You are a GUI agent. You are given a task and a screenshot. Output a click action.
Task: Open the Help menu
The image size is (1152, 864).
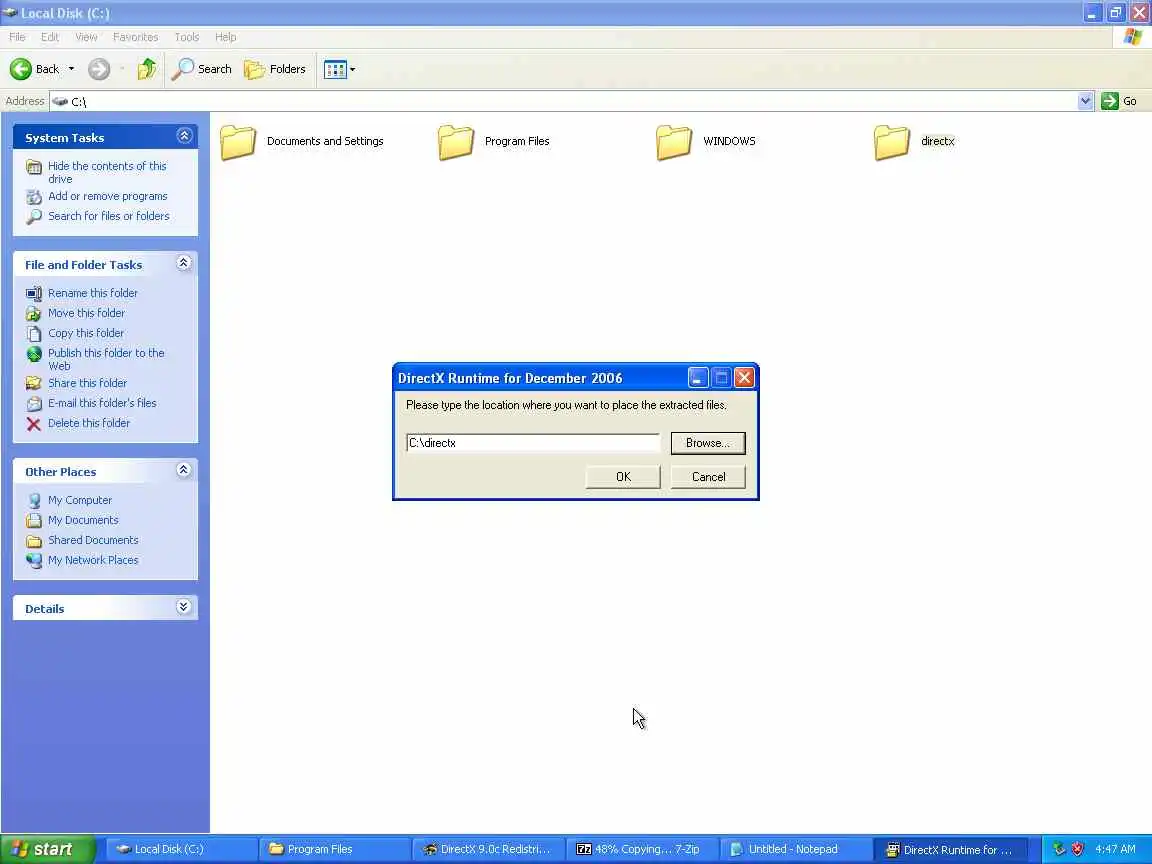pos(226,37)
